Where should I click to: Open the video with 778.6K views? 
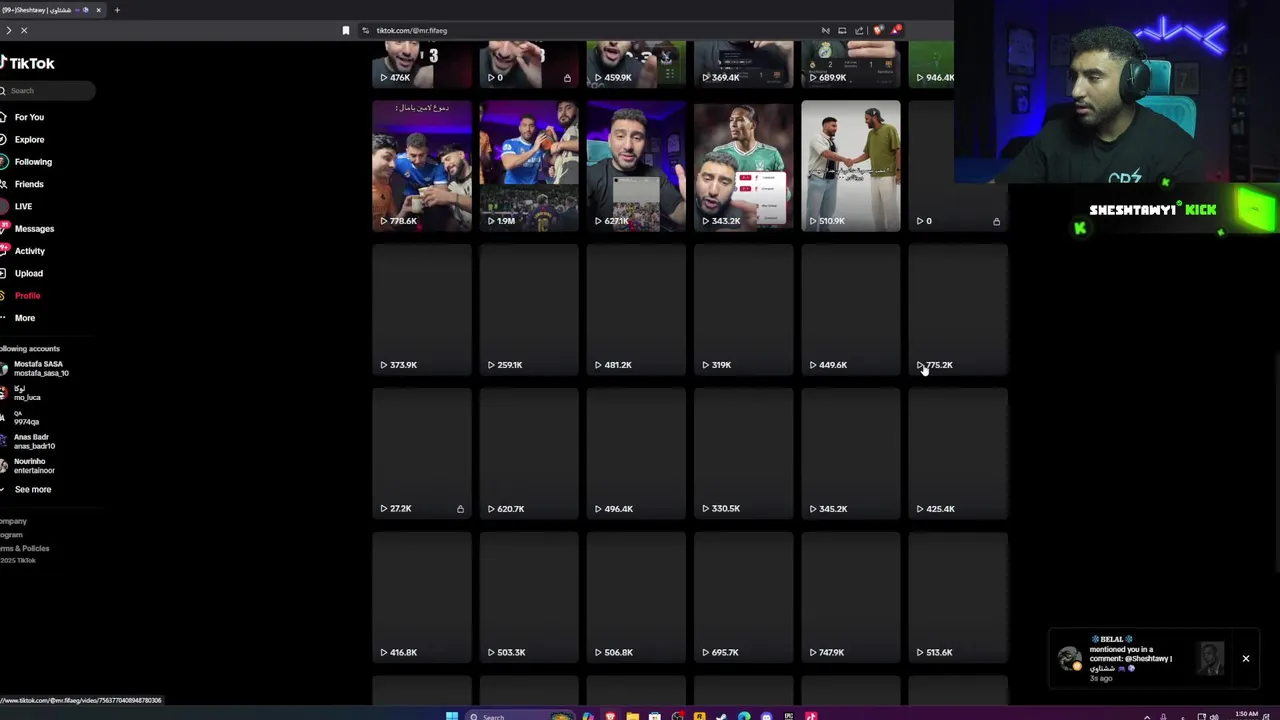point(422,166)
